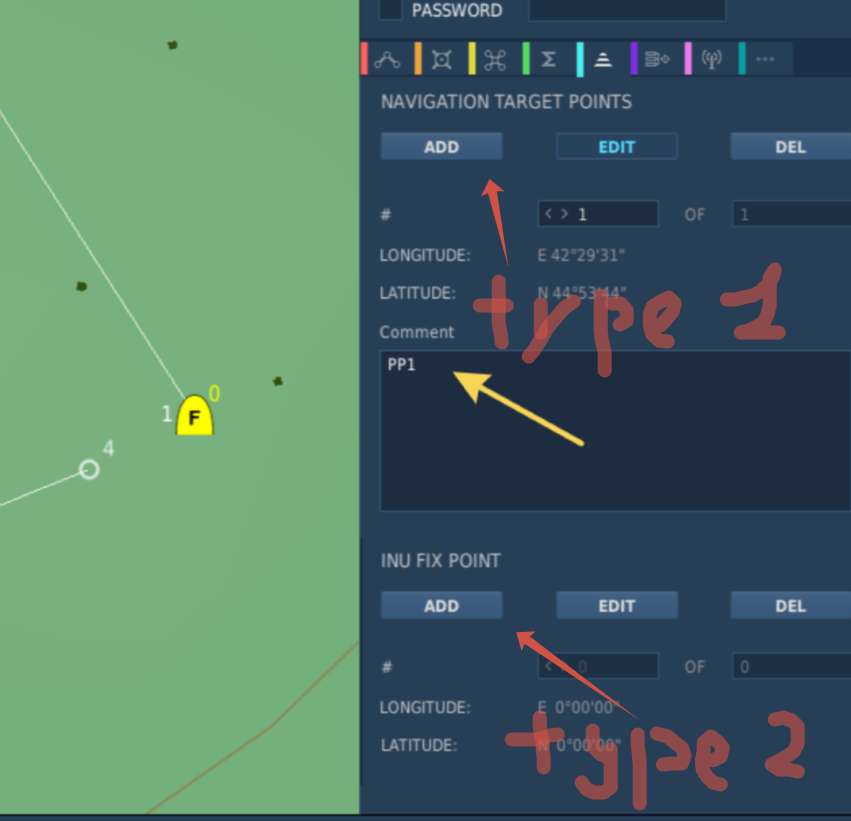Click the INU fix point total count field

791,666
